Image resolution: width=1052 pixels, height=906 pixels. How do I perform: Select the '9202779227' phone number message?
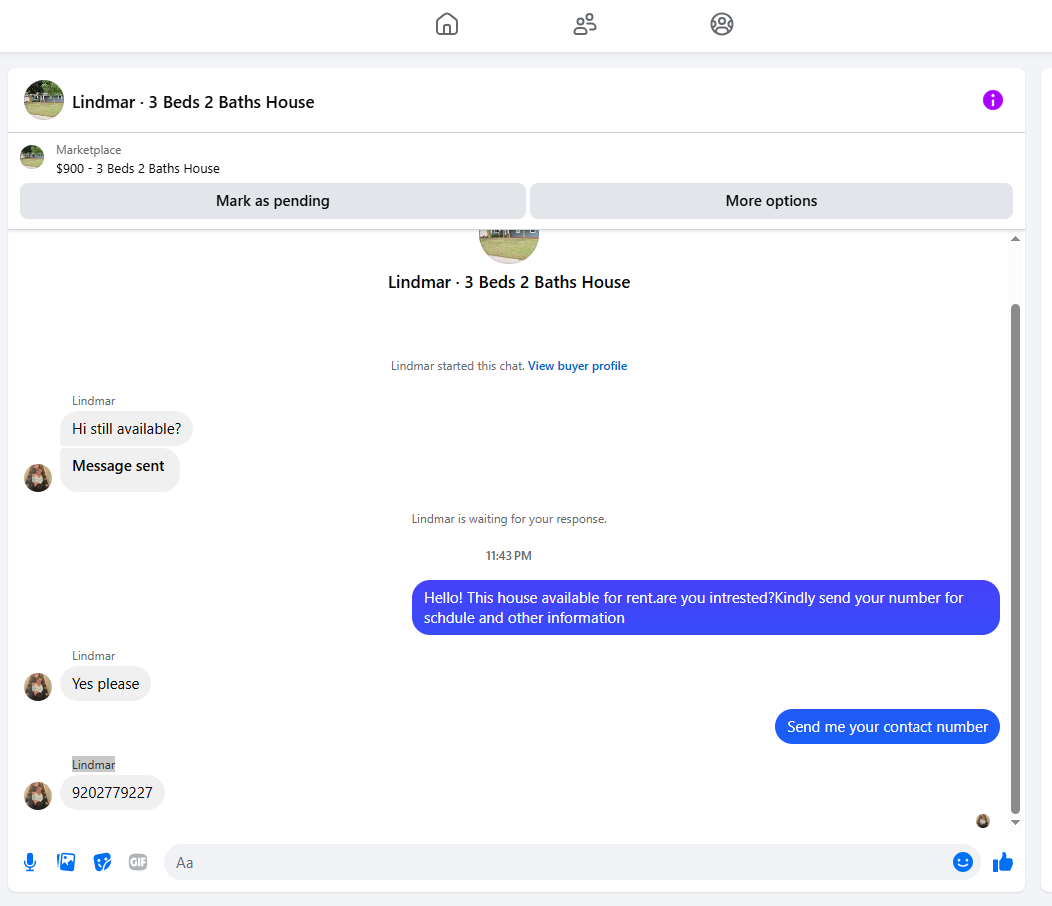click(x=112, y=793)
